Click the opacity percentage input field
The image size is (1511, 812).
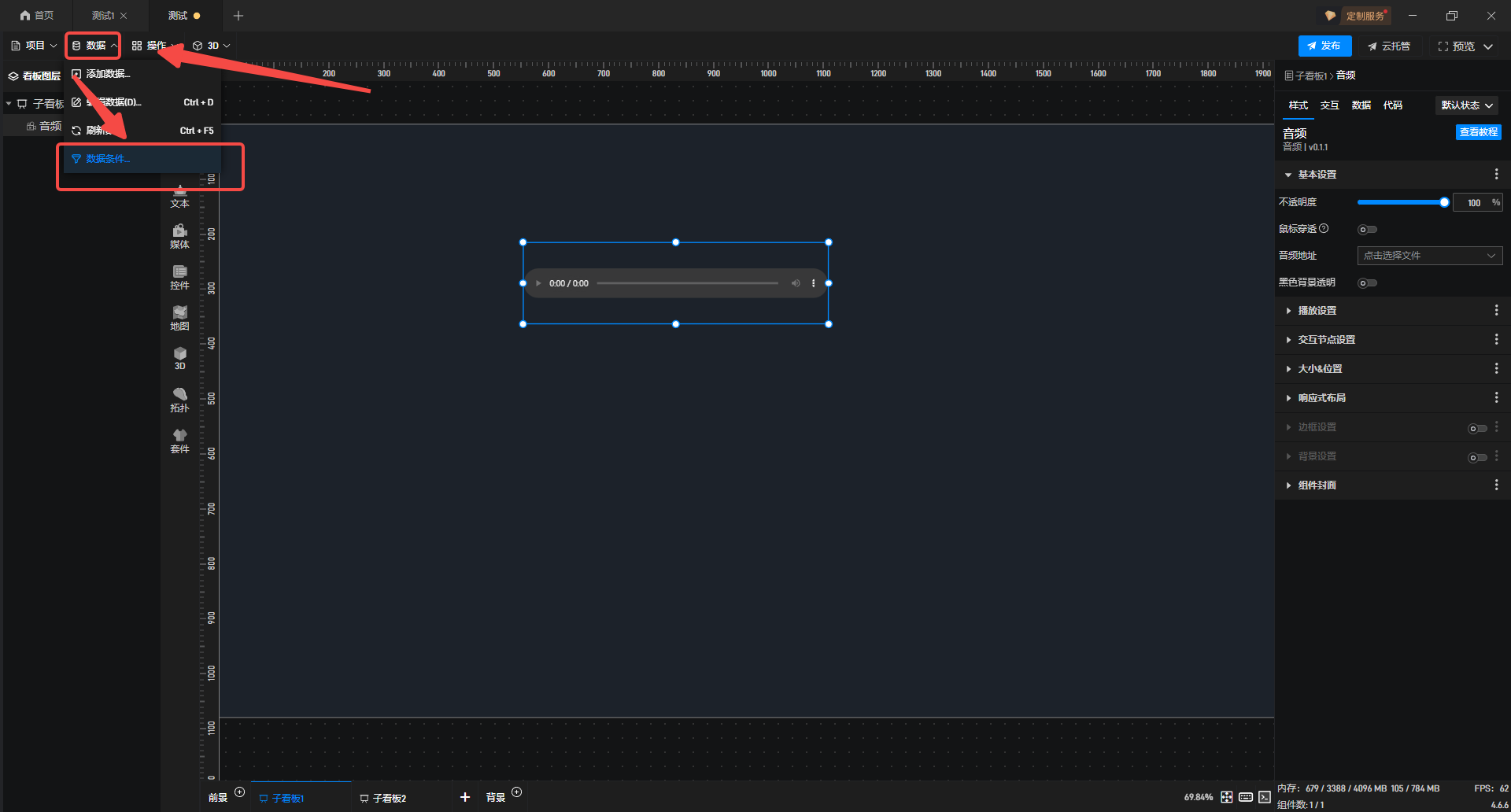pos(1472,203)
